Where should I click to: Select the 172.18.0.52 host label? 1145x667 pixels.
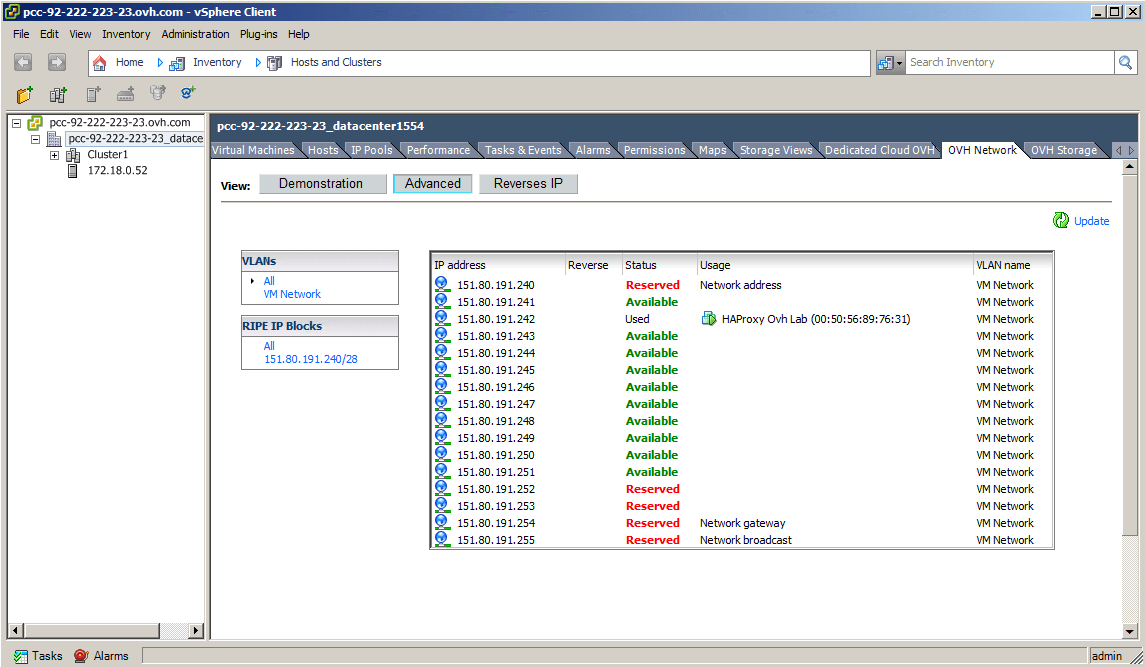[x=118, y=170]
